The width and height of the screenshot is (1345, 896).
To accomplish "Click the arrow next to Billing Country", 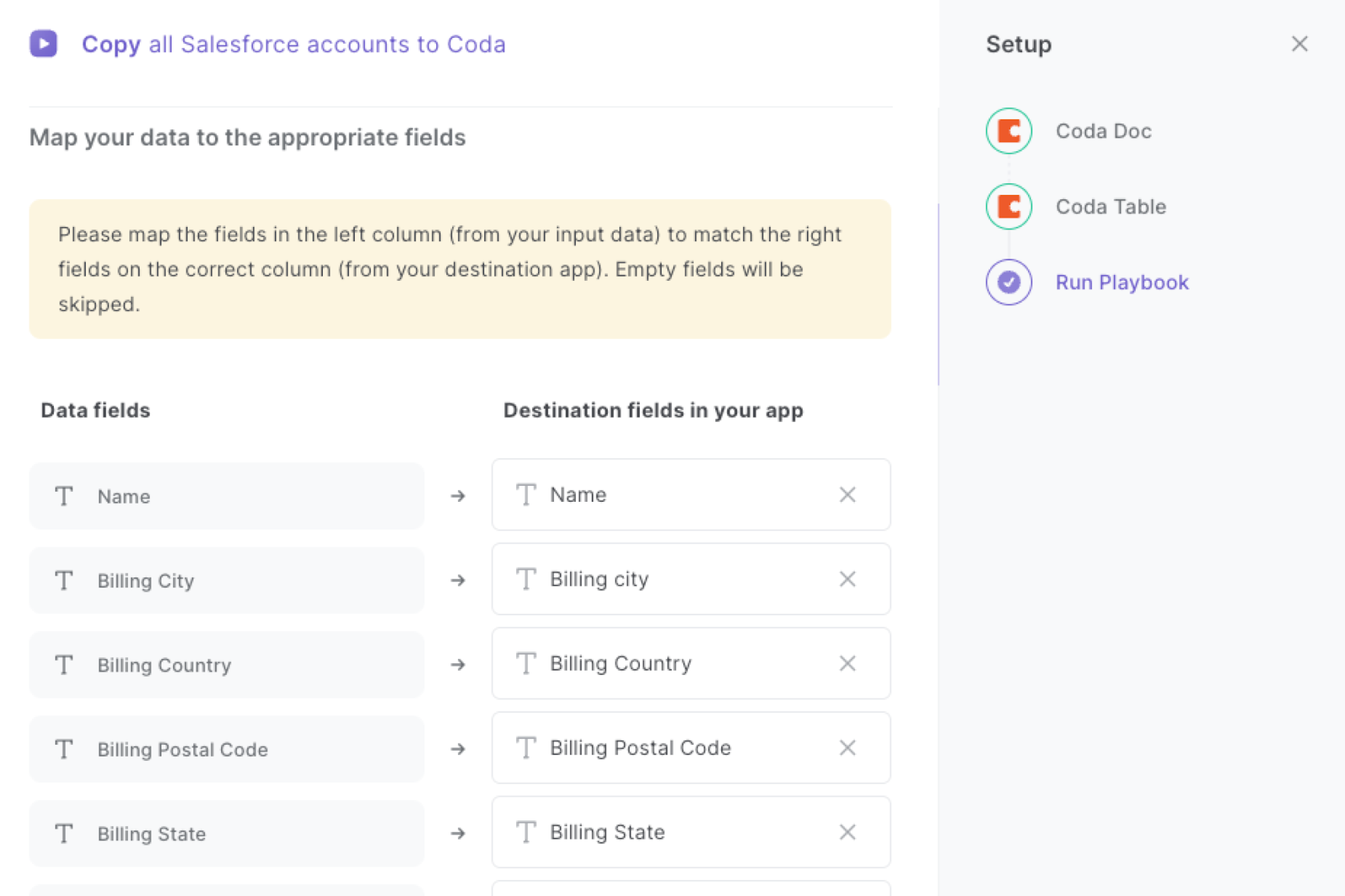I will point(458,665).
